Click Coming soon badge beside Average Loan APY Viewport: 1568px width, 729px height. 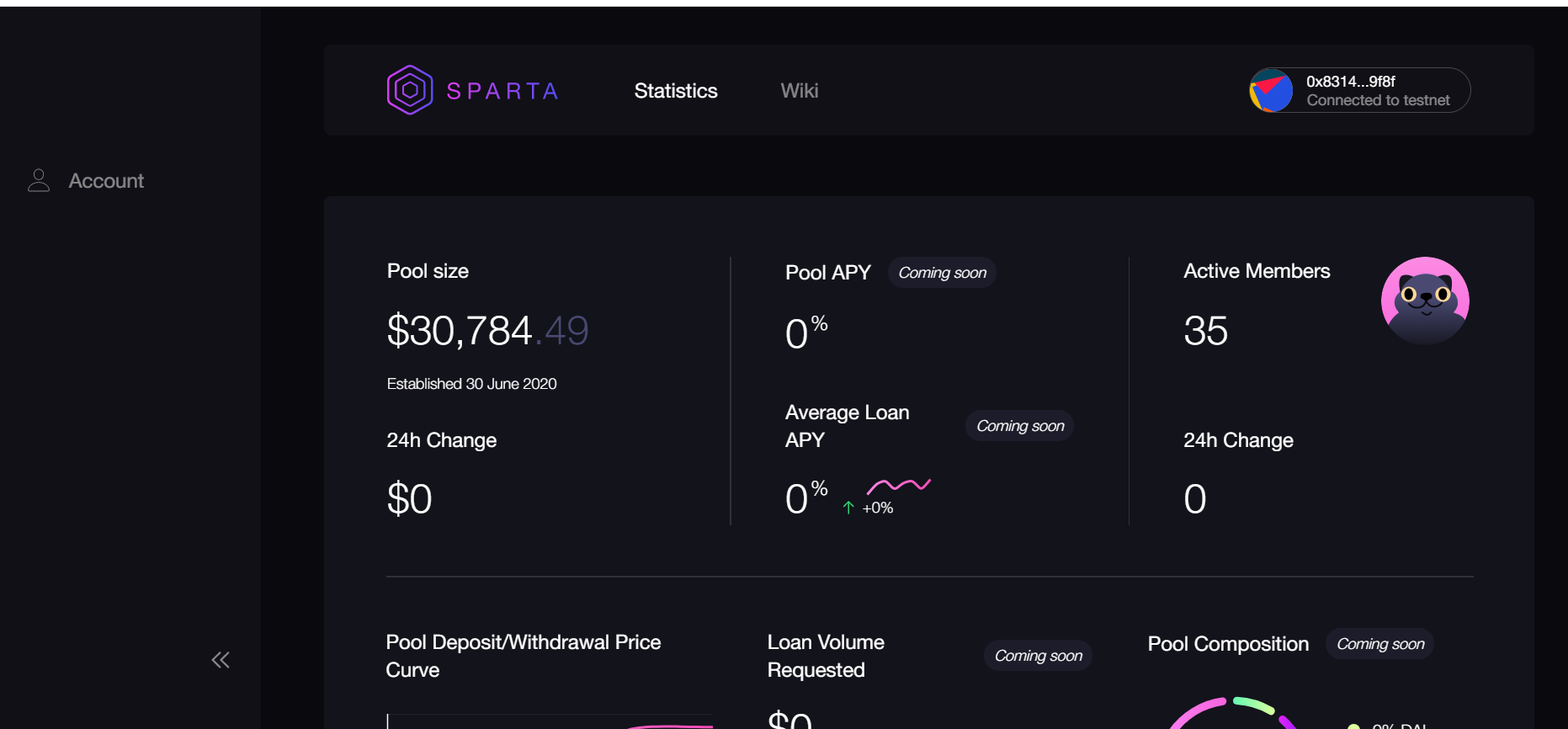click(x=1020, y=426)
